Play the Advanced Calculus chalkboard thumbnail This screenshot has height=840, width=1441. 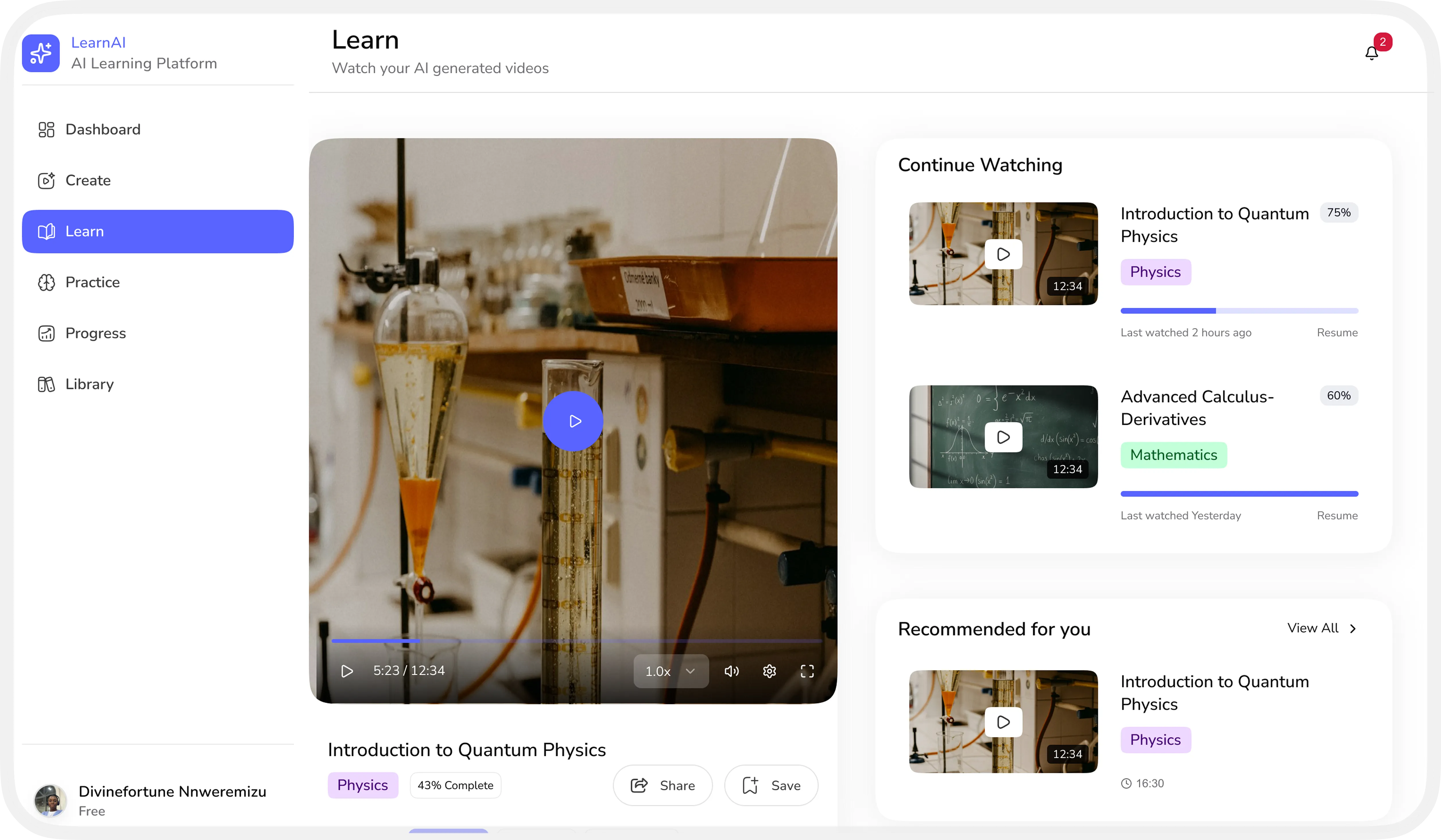(1004, 437)
